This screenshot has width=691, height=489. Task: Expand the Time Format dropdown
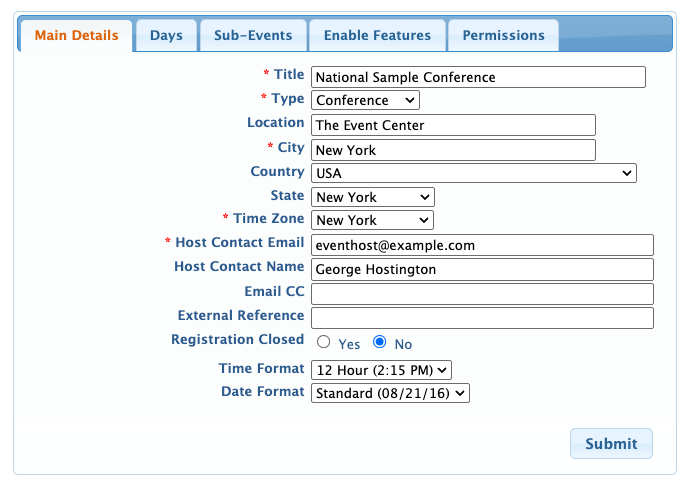(381, 370)
